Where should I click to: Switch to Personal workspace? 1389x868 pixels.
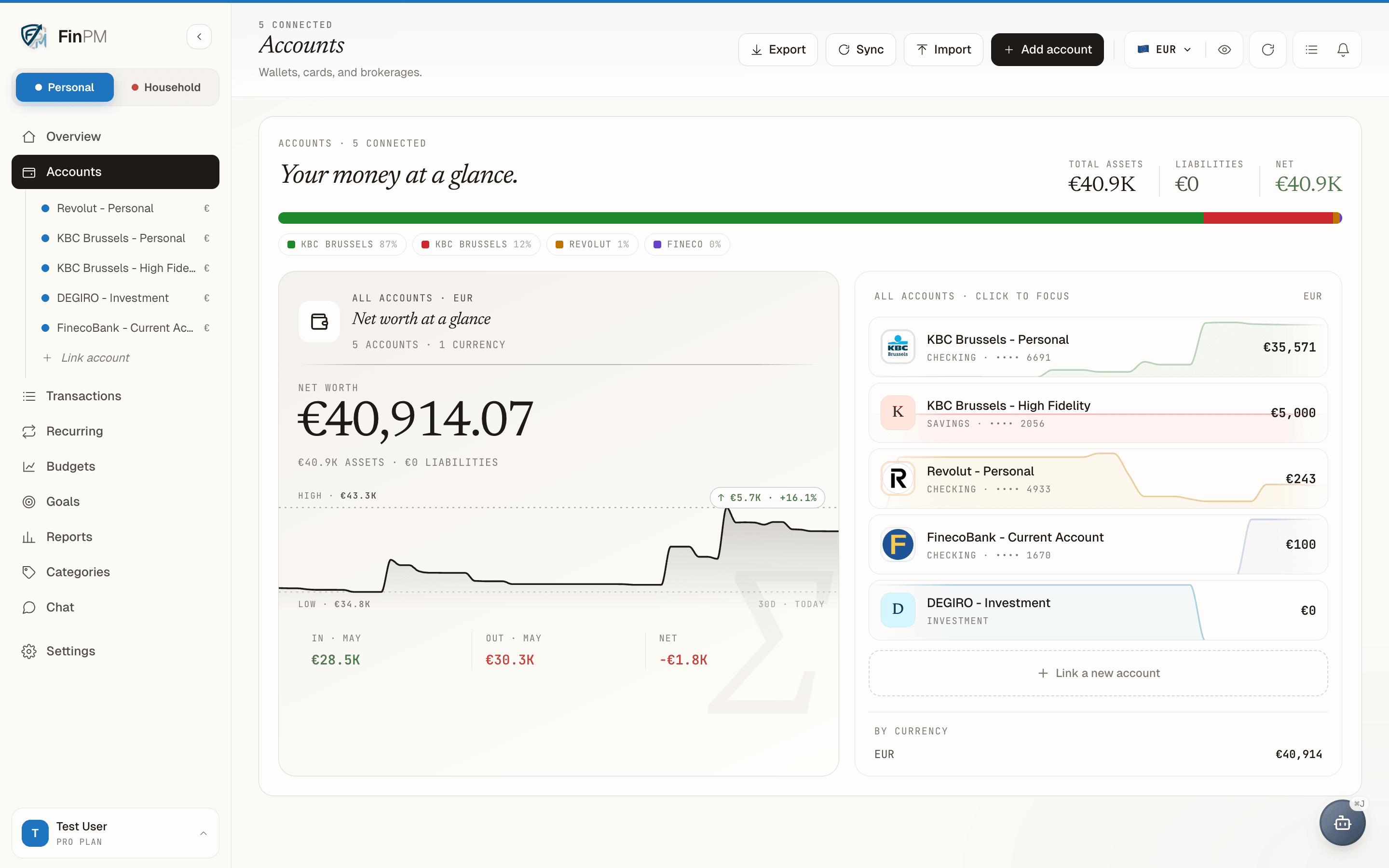65,87
